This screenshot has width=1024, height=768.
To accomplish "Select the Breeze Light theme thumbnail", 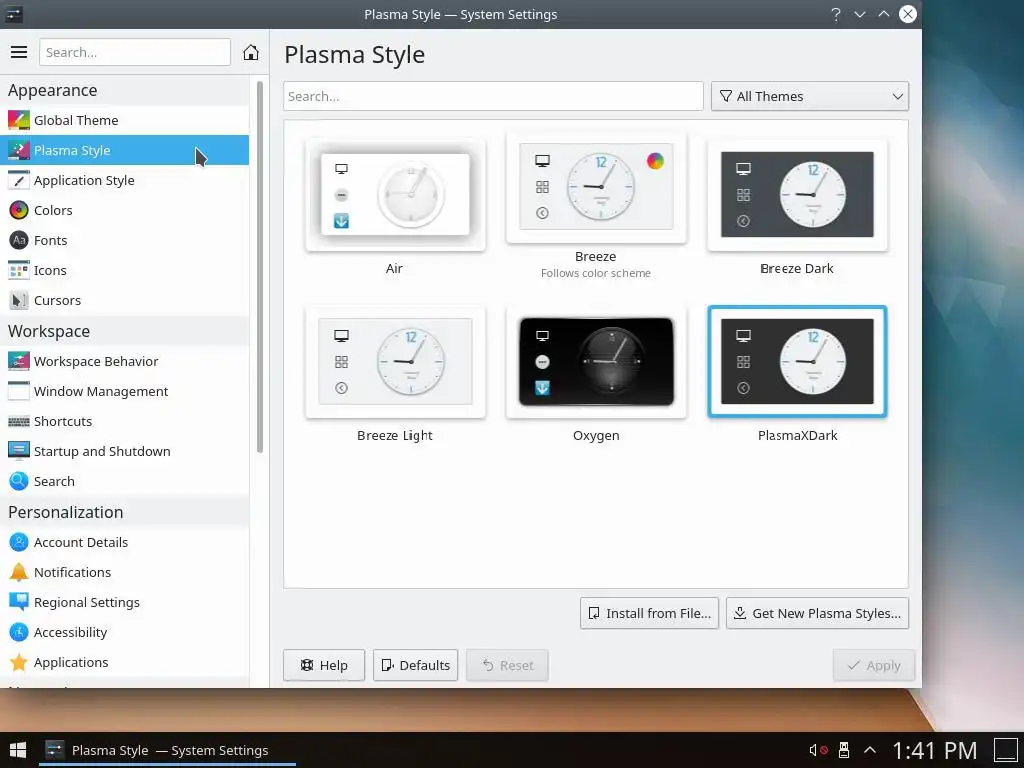I will 395,362.
